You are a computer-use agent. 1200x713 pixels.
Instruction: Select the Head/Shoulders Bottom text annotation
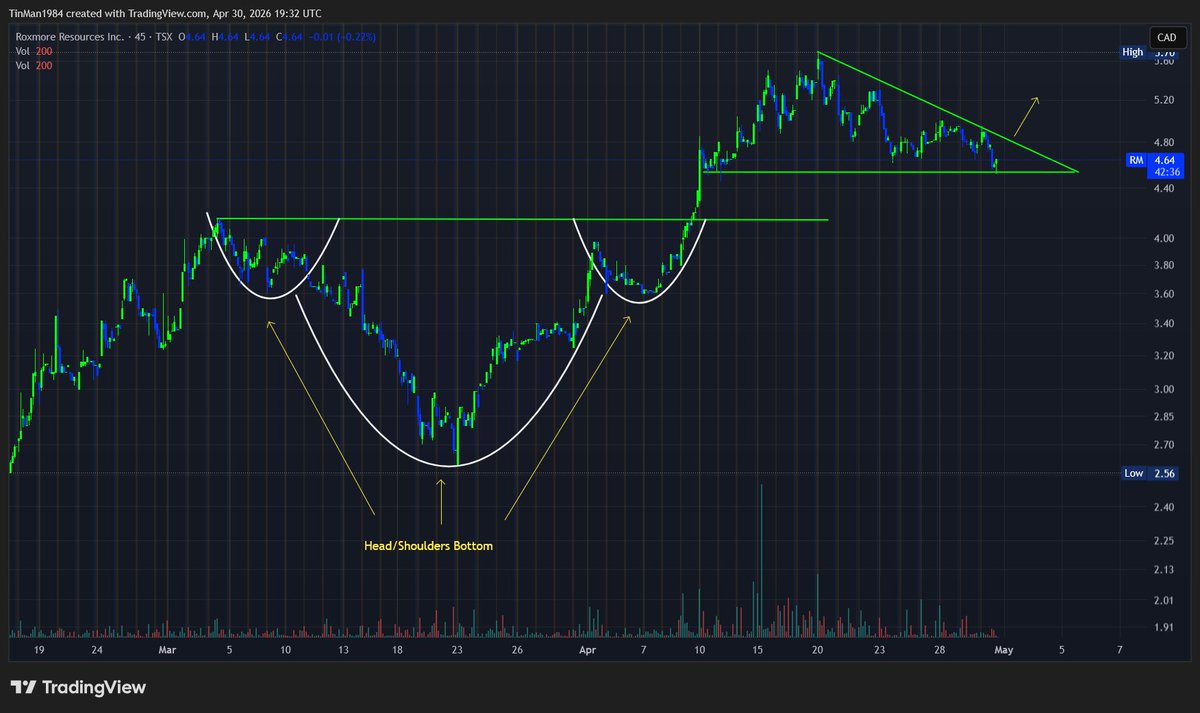pos(428,546)
